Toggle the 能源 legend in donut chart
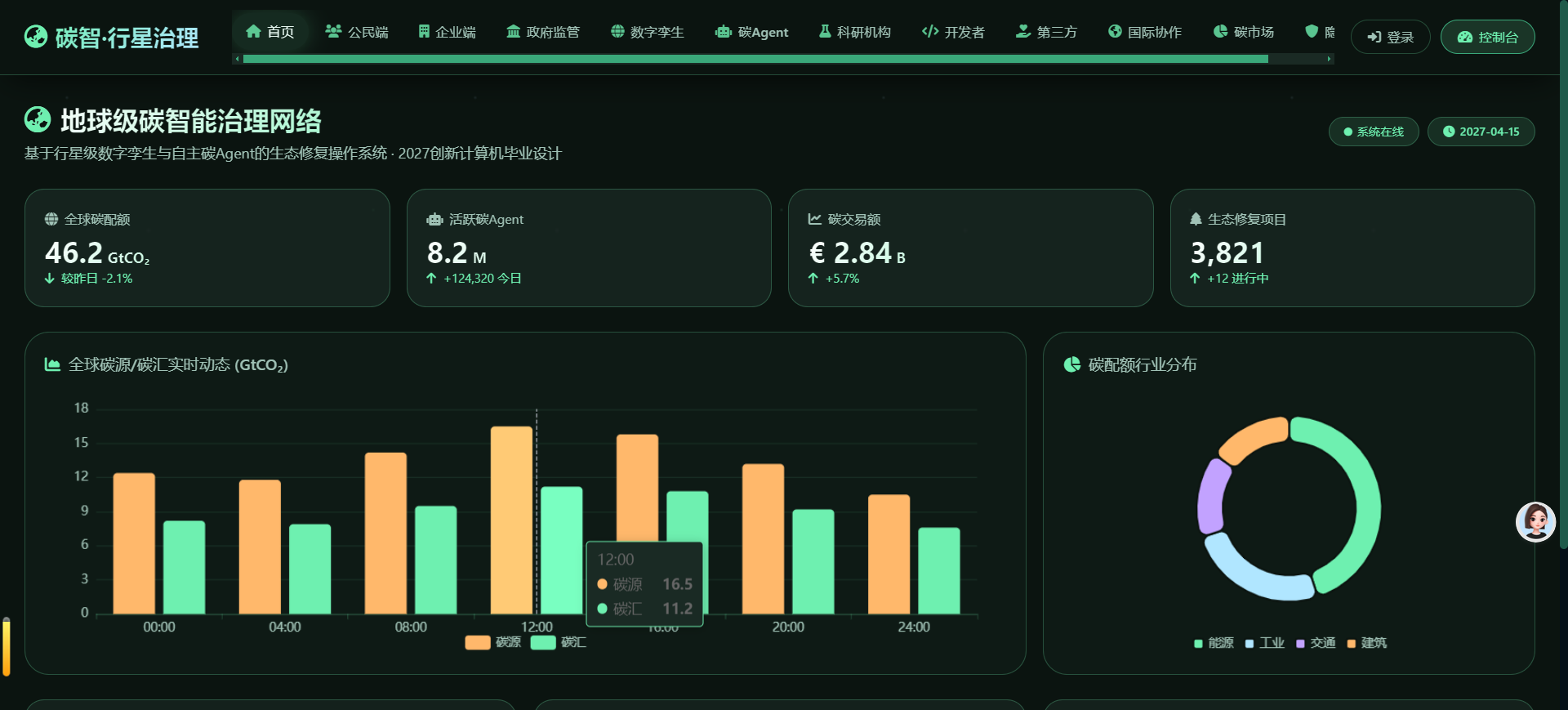 [x=1214, y=643]
